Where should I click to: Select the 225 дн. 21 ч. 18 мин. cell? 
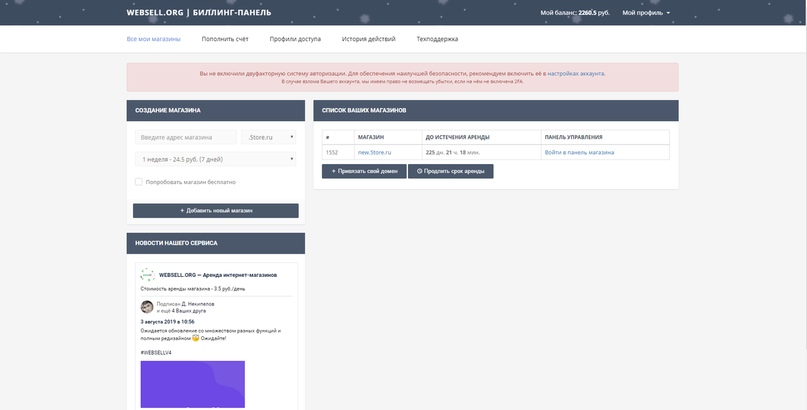tap(481, 152)
